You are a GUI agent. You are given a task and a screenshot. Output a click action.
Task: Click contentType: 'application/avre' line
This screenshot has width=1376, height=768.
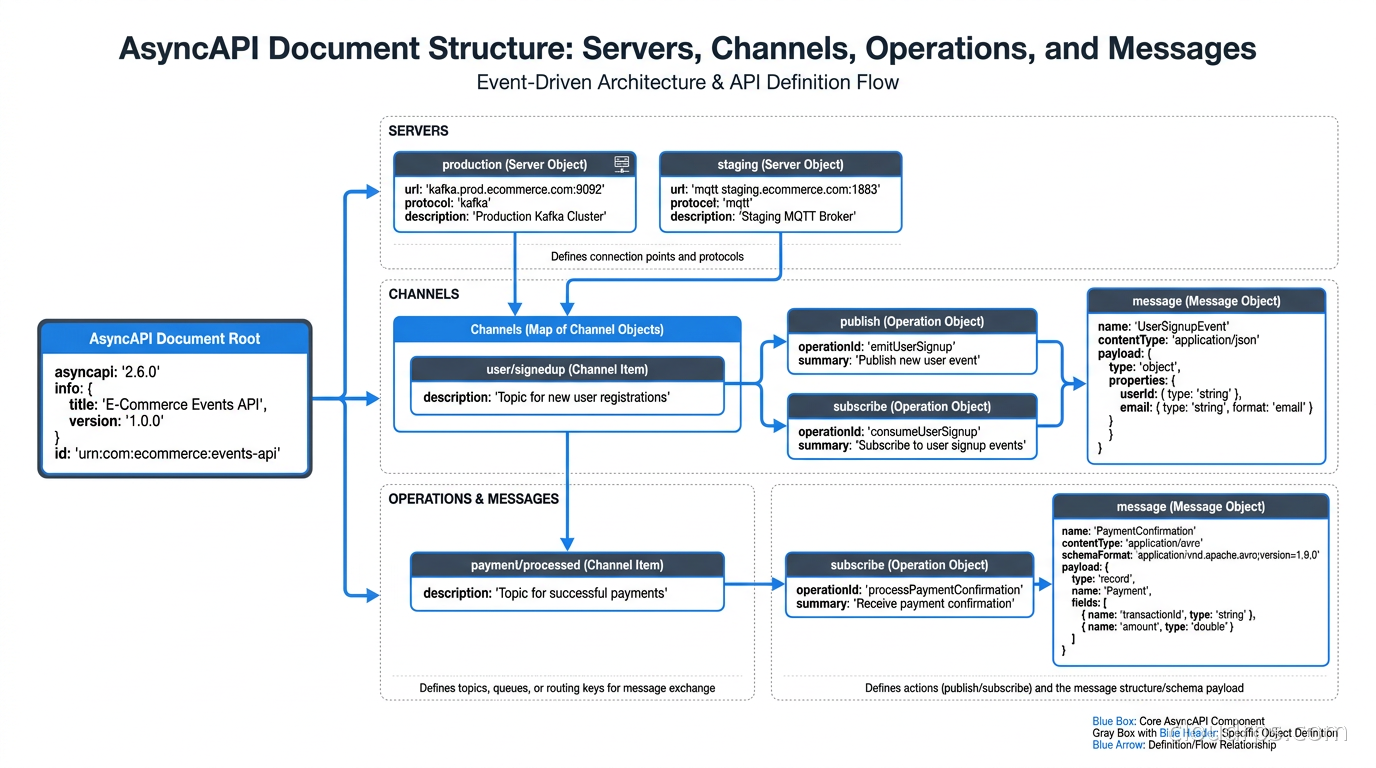[x=1132, y=543]
